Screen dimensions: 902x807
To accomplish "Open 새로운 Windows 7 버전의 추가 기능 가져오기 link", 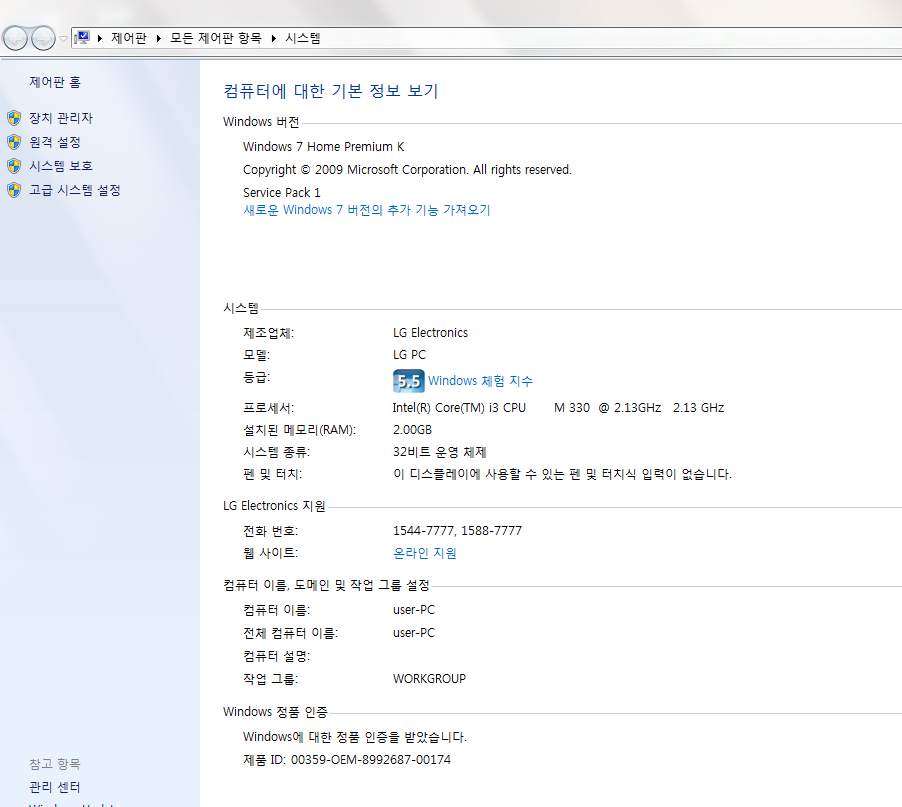I will (367, 210).
